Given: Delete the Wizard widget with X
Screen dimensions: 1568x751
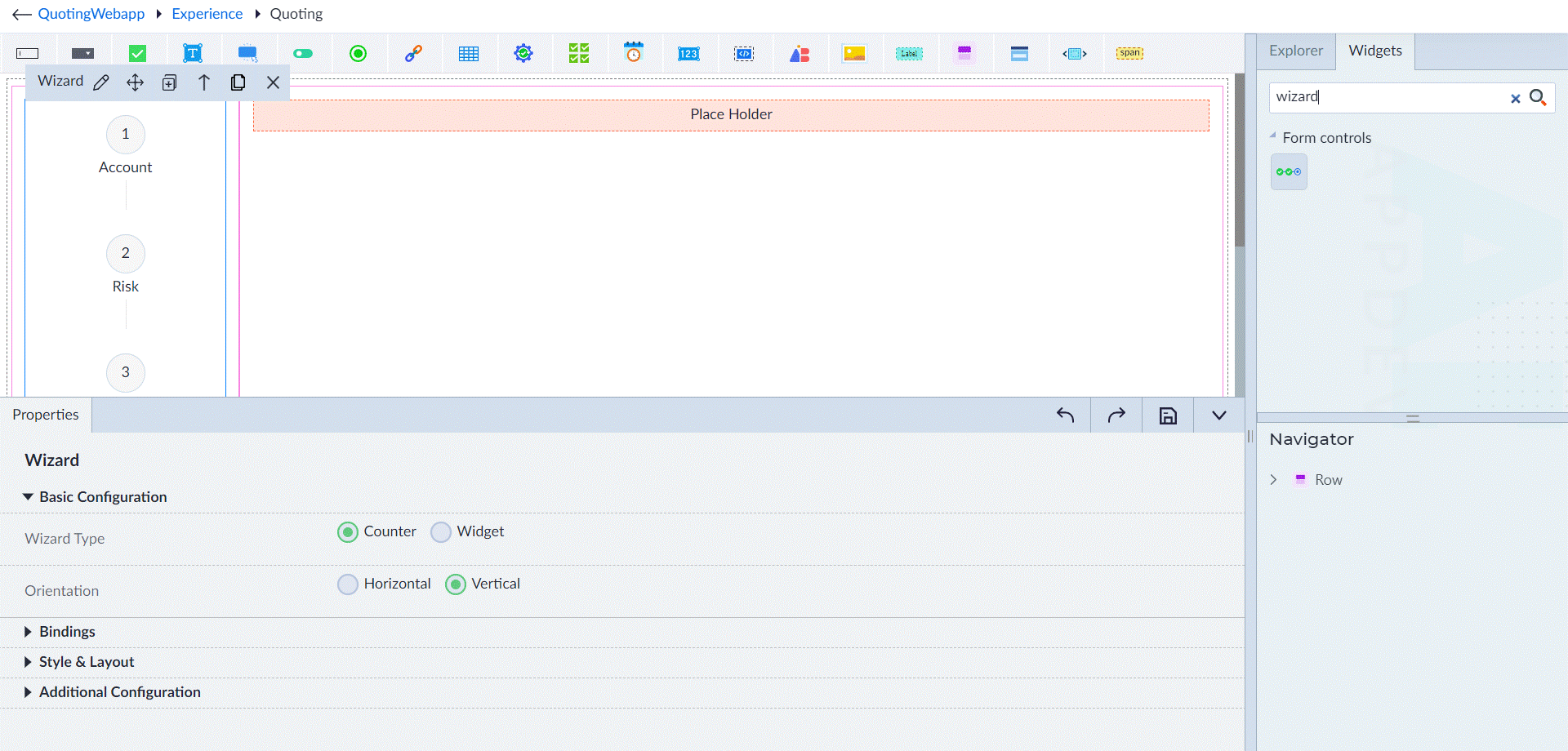Looking at the screenshot, I should (274, 82).
